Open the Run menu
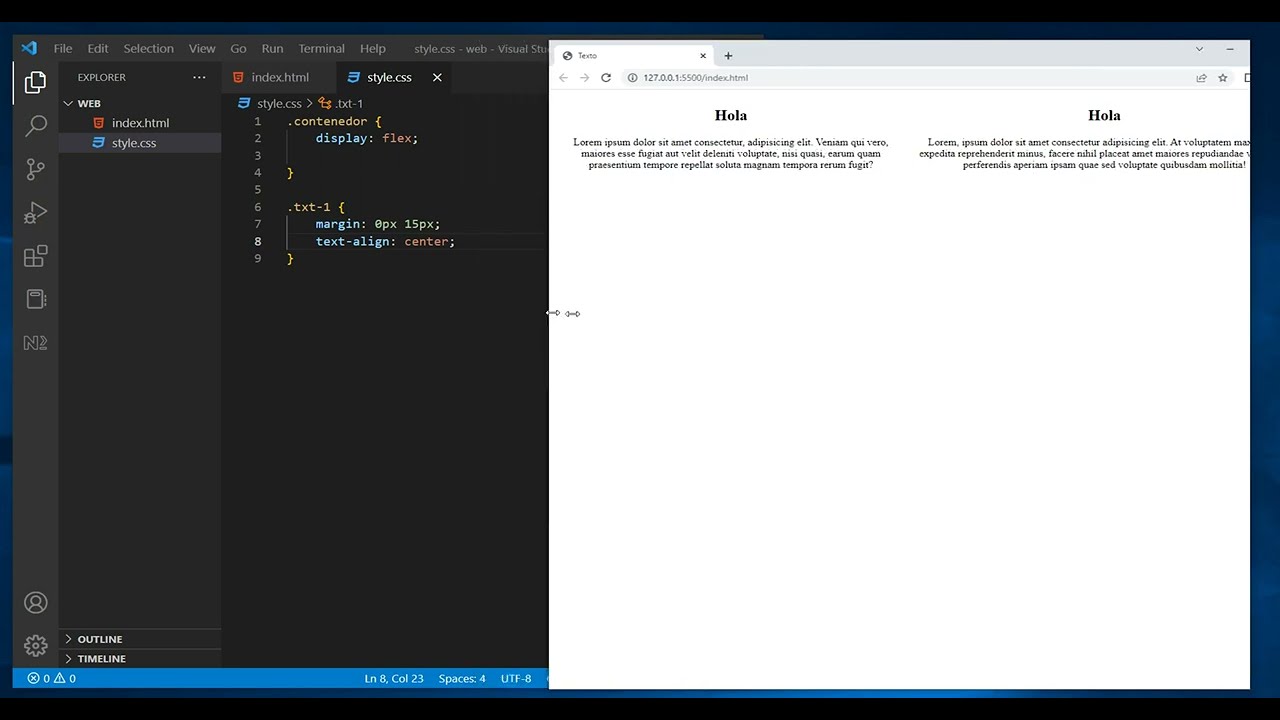The image size is (1280, 720). pos(272,48)
